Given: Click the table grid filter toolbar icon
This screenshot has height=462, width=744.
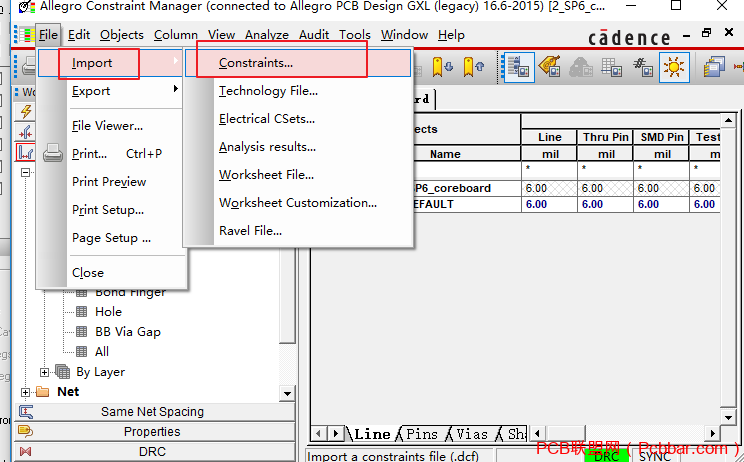Looking at the screenshot, I should [x=612, y=67].
